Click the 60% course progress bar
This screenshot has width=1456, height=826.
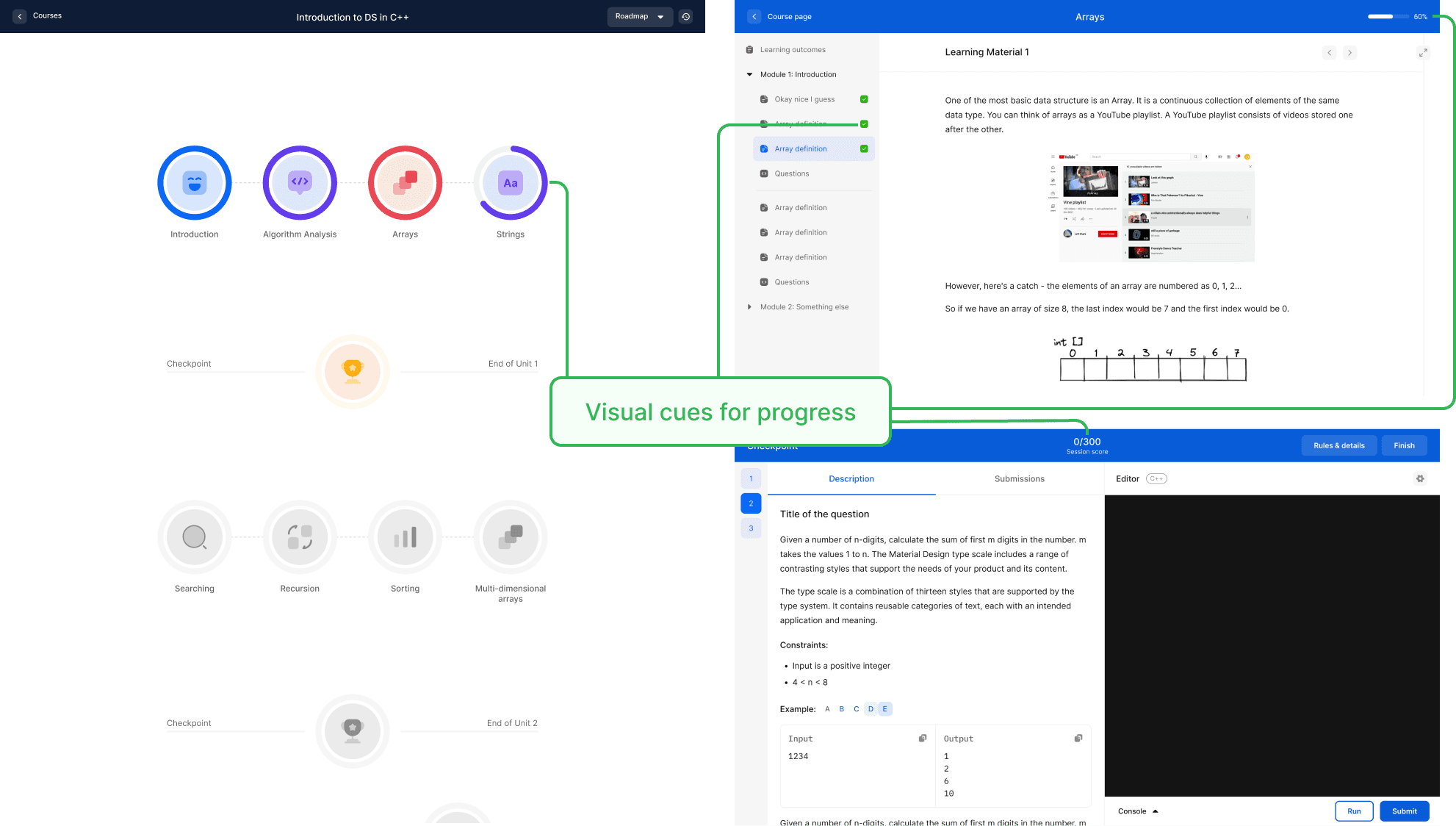[1388, 15]
